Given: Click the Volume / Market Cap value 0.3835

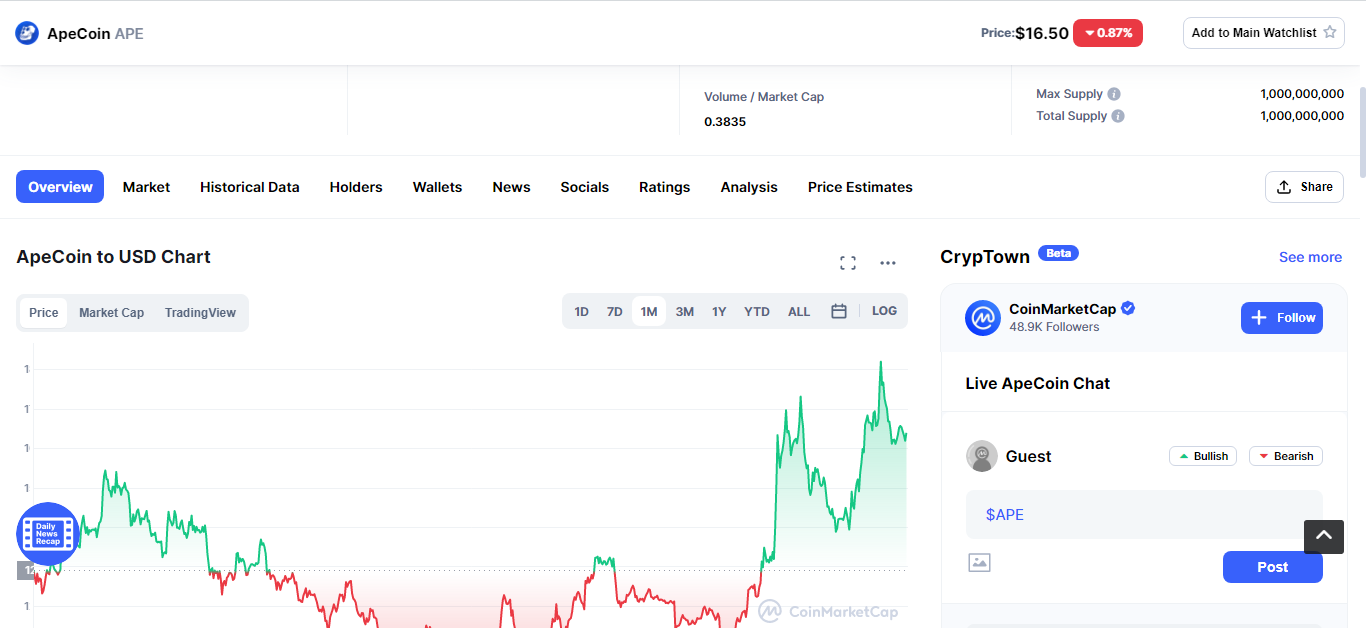Looking at the screenshot, I should coord(725,122).
